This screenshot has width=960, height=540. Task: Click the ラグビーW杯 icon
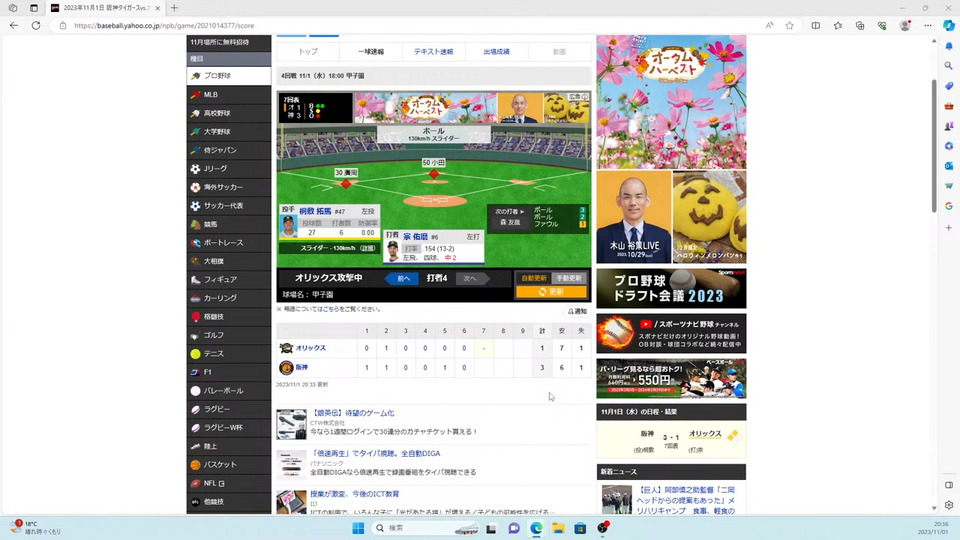click(195, 427)
